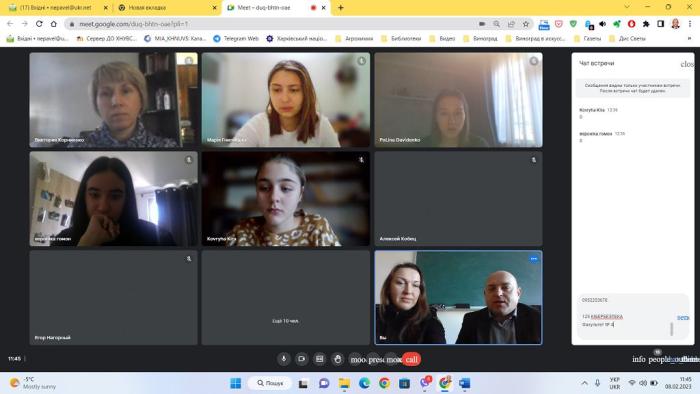Image resolution: width=700 pixels, height=394 pixels.
Task: Open the Дис Светы bookmarks folder
Action: pos(627,39)
